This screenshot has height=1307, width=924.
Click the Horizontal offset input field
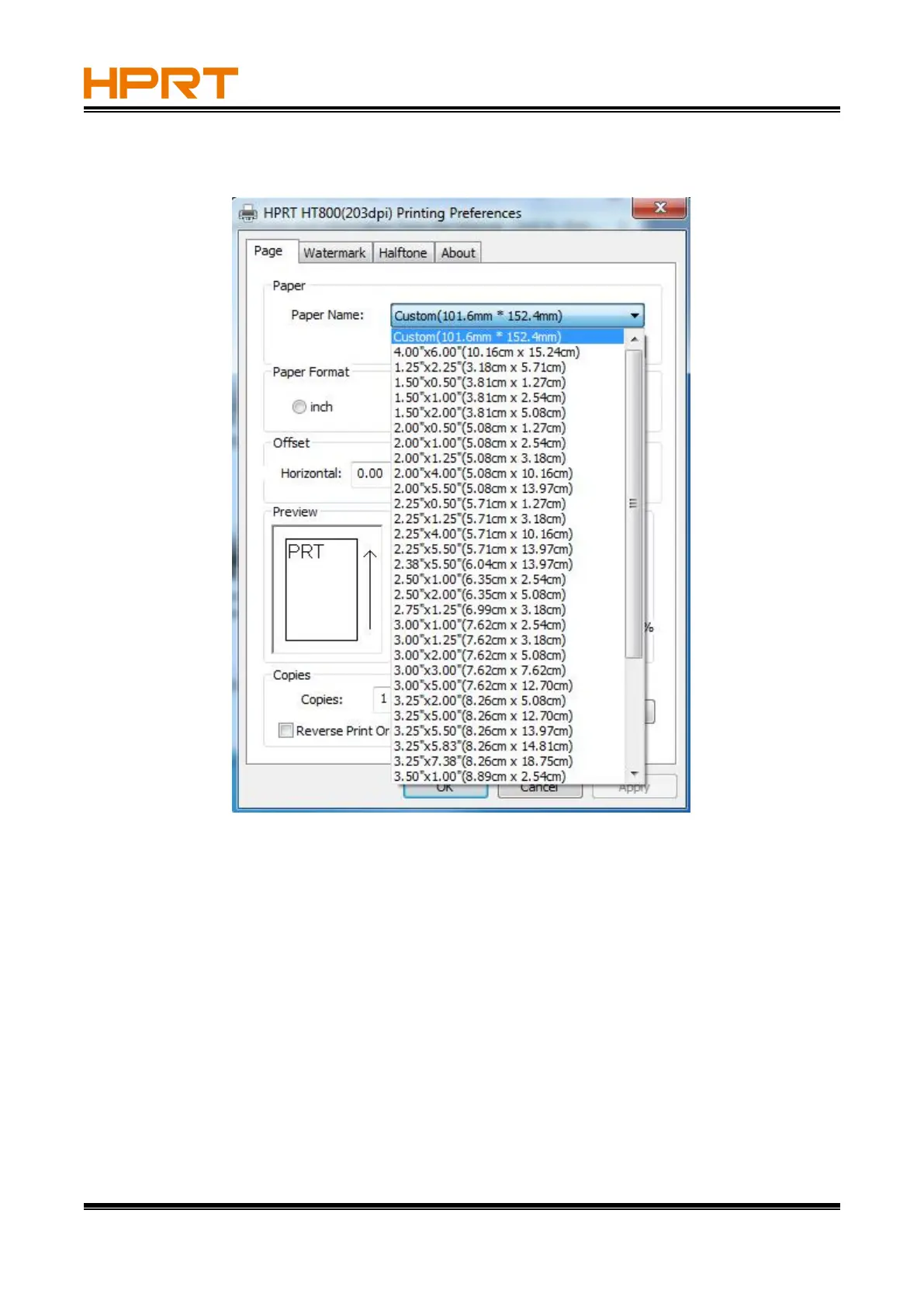pyautogui.click(x=371, y=473)
